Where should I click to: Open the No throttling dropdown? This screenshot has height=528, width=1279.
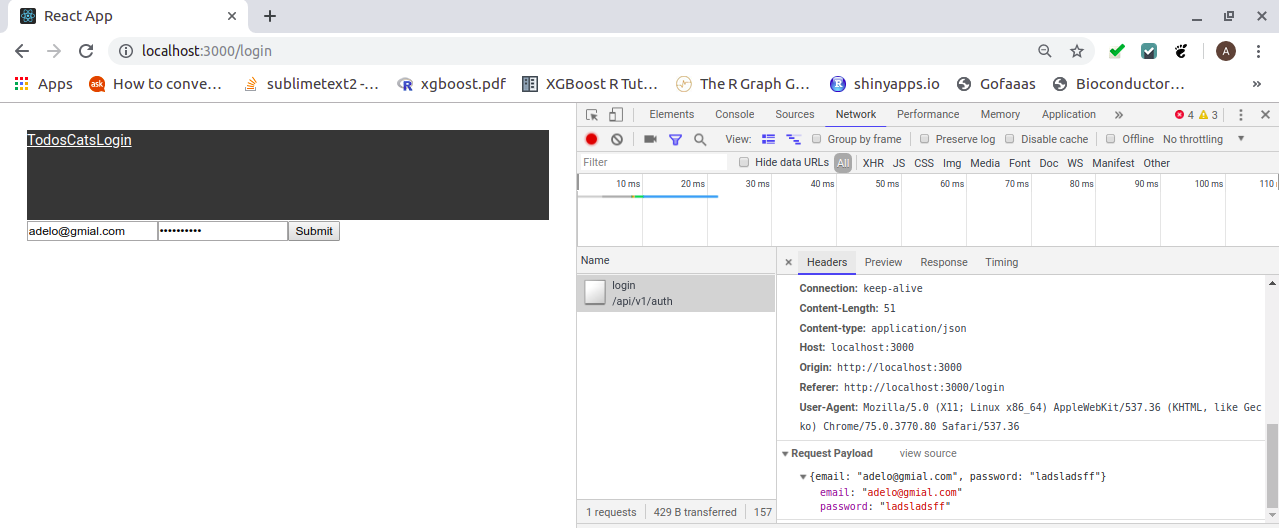(x=1203, y=139)
